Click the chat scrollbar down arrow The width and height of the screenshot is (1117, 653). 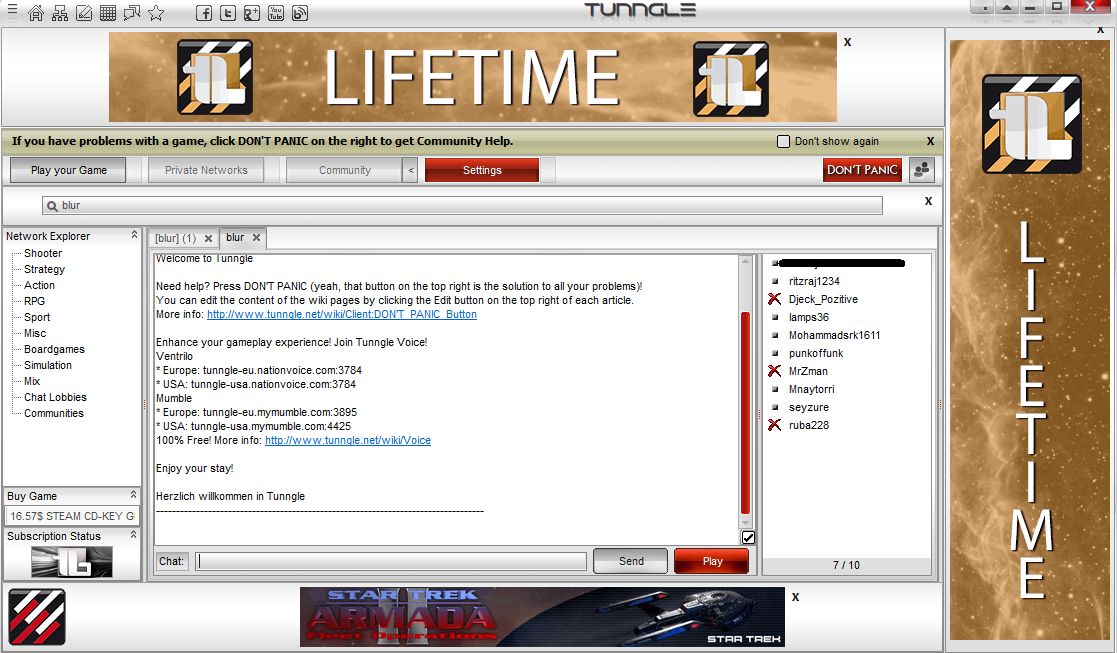[x=746, y=523]
